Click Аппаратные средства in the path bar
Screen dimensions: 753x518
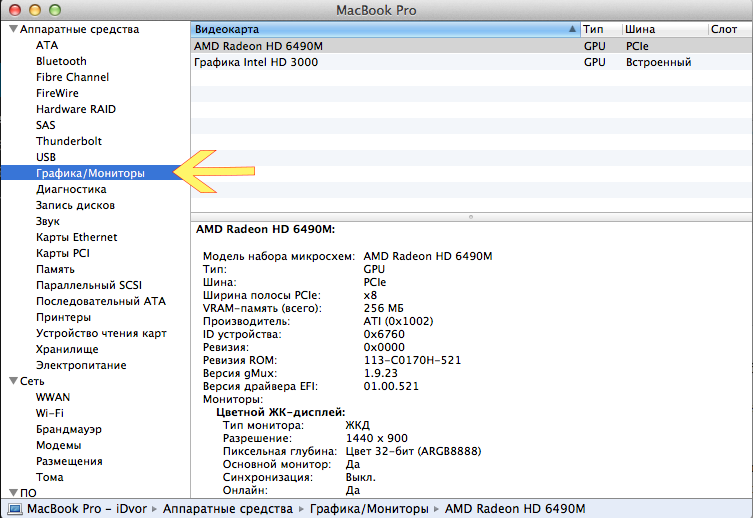(228, 509)
